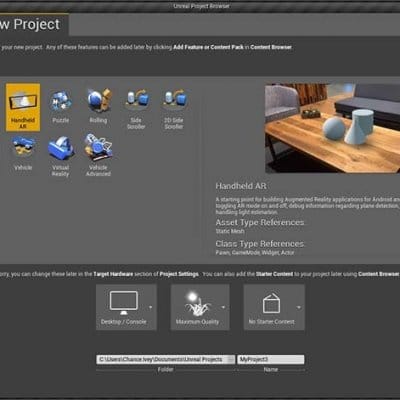Click 'Add Feature or Content Pack' text
This screenshot has height=400, width=400.
208,47
